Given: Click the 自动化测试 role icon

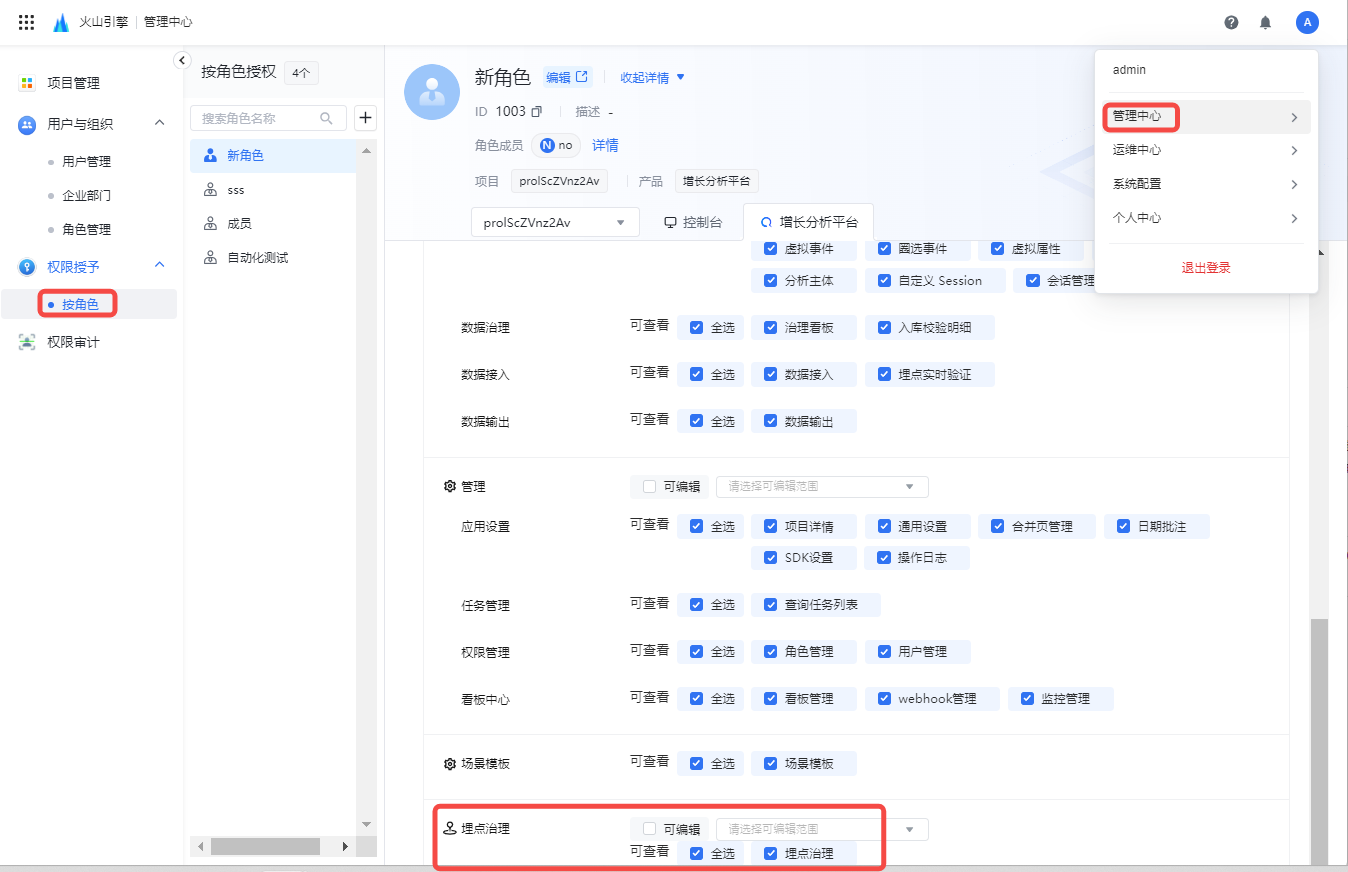Looking at the screenshot, I should (210, 257).
